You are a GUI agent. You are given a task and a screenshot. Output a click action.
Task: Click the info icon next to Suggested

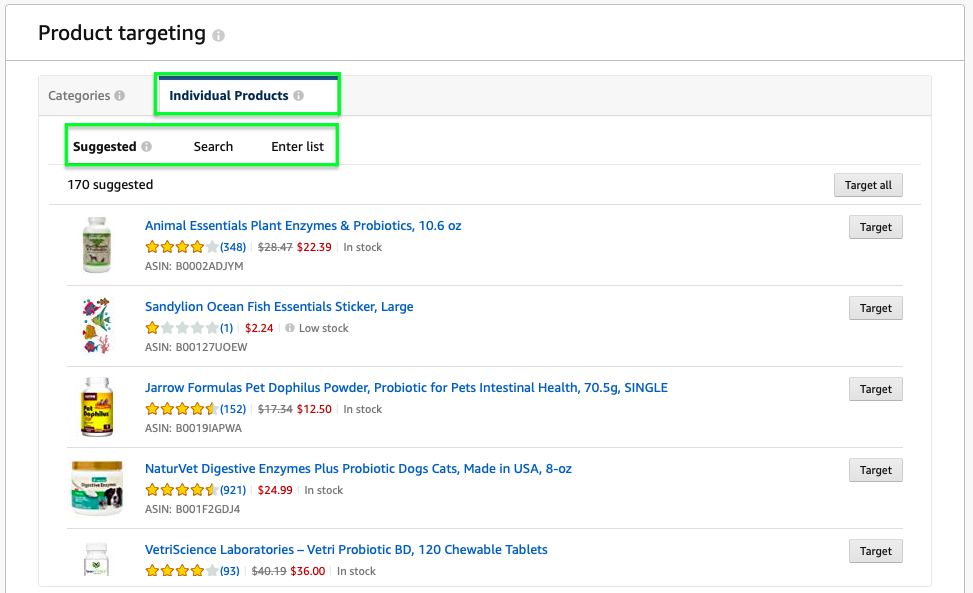point(146,146)
